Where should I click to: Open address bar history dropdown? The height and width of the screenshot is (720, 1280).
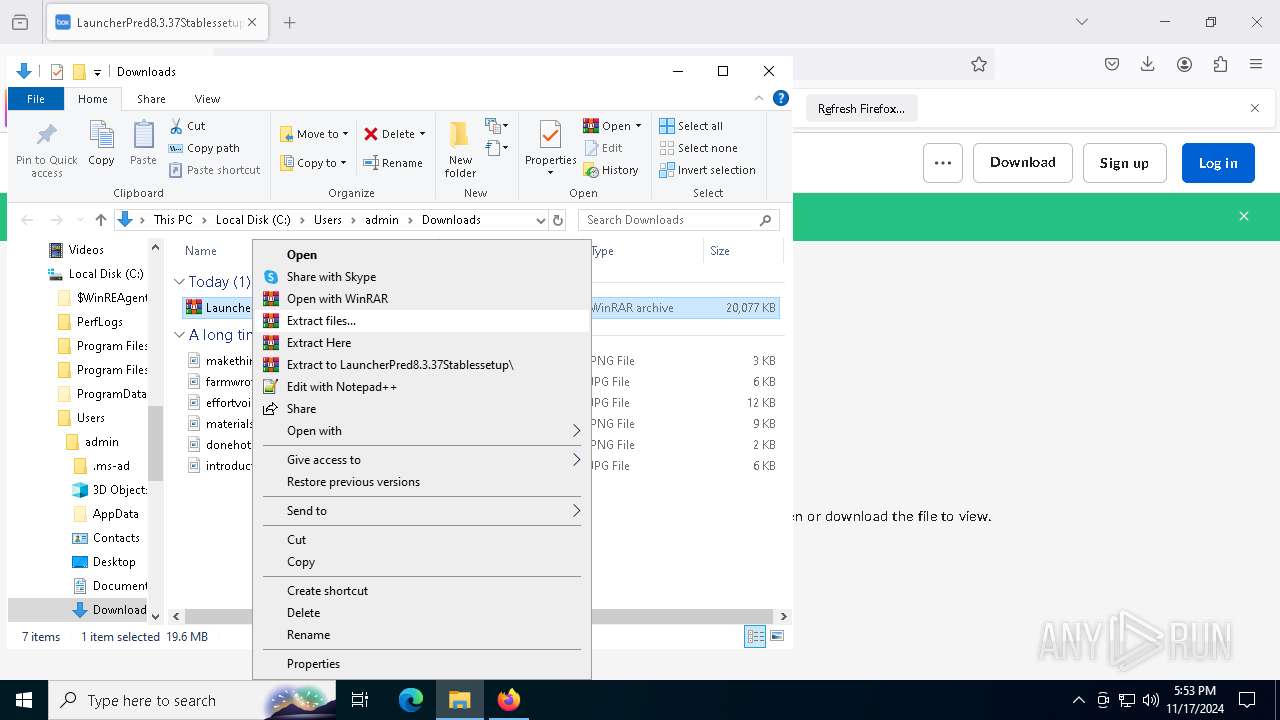pyautogui.click(x=541, y=220)
